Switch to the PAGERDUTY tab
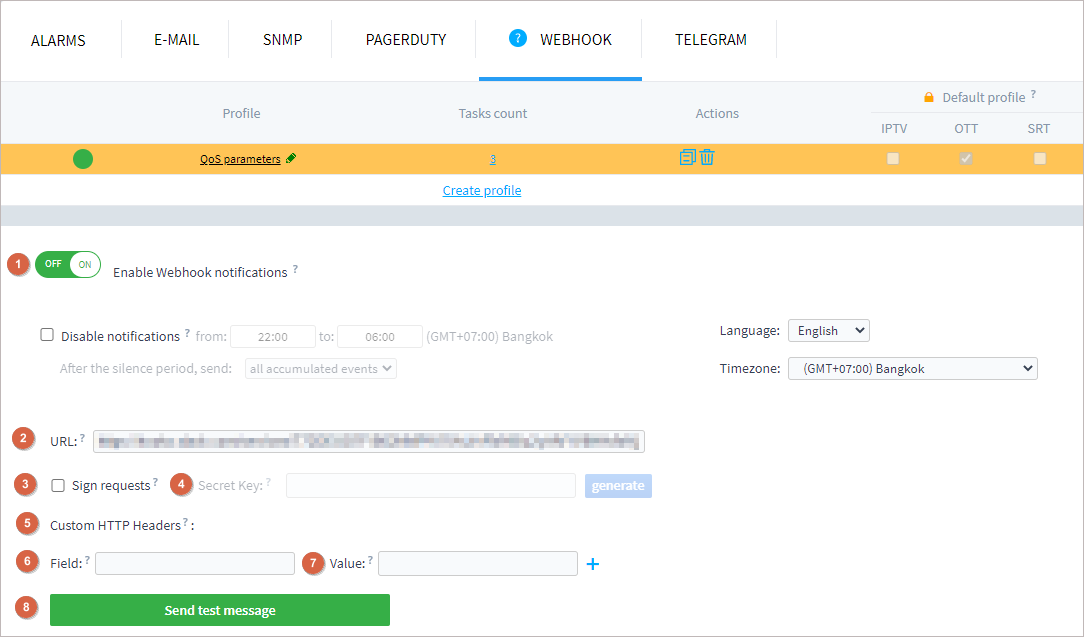Image resolution: width=1084 pixels, height=637 pixels. tap(405, 39)
